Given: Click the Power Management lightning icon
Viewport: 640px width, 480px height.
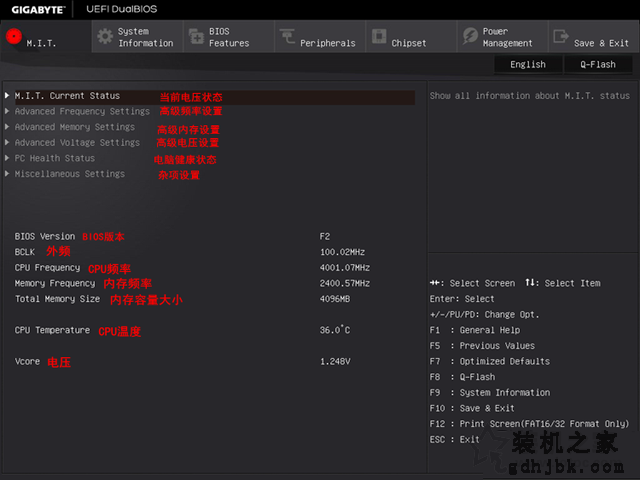Looking at the screenshot, I should [470, 36].
